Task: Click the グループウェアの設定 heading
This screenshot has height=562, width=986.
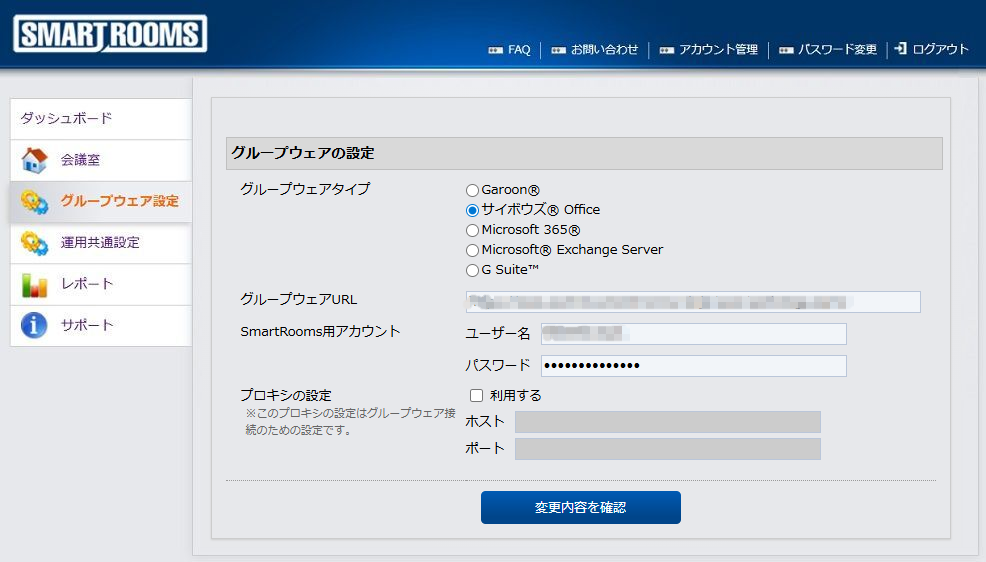Action: (x=302, y=153)
